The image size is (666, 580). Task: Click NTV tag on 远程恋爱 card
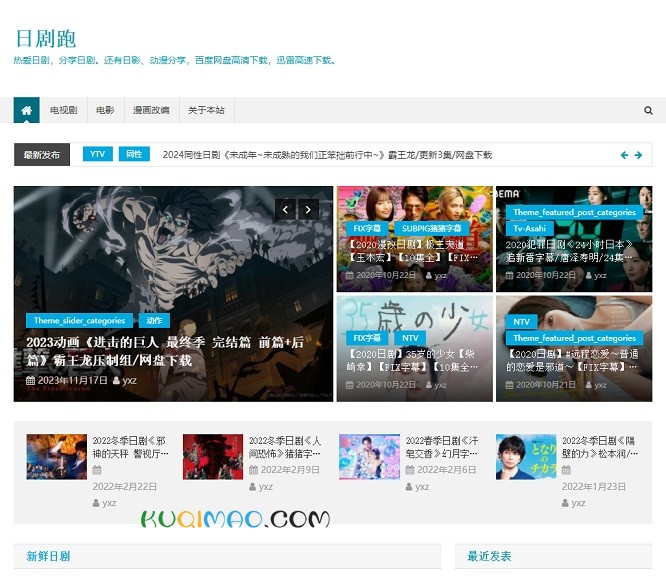pyautogui.click(x=521, y=322)
